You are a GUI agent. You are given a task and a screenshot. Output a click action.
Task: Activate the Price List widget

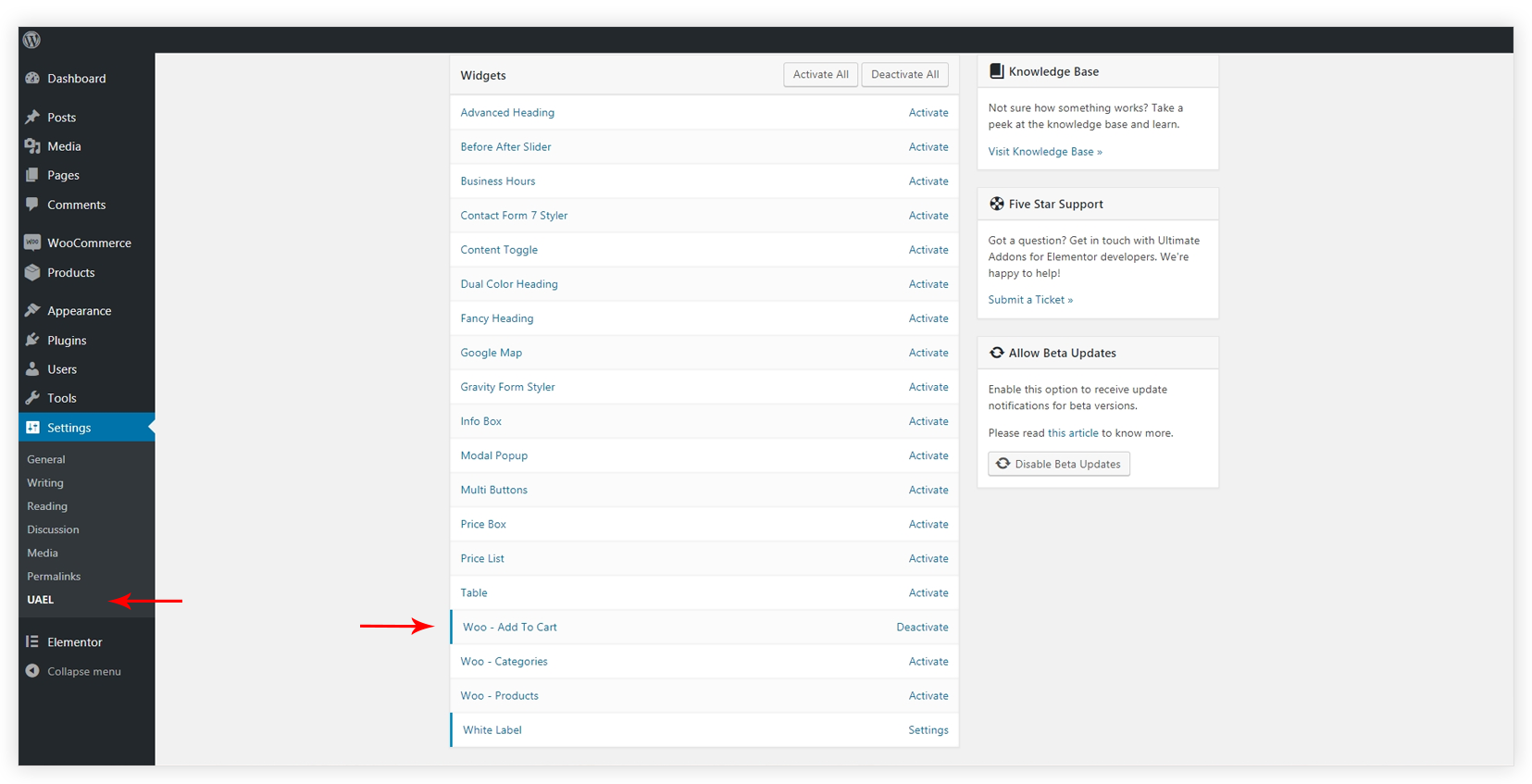(928, 558)
